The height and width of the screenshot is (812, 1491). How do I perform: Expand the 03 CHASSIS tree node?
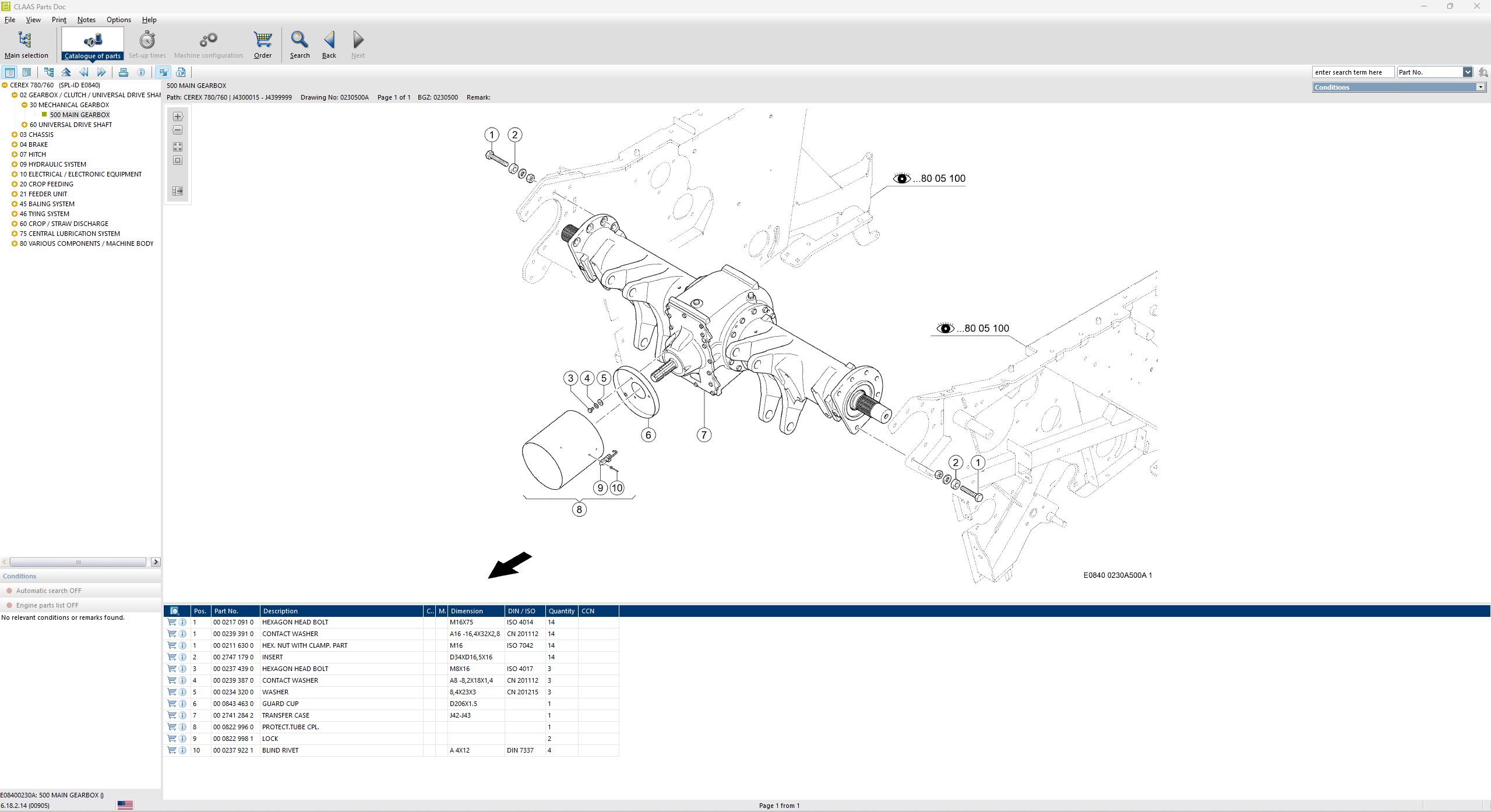14,134
